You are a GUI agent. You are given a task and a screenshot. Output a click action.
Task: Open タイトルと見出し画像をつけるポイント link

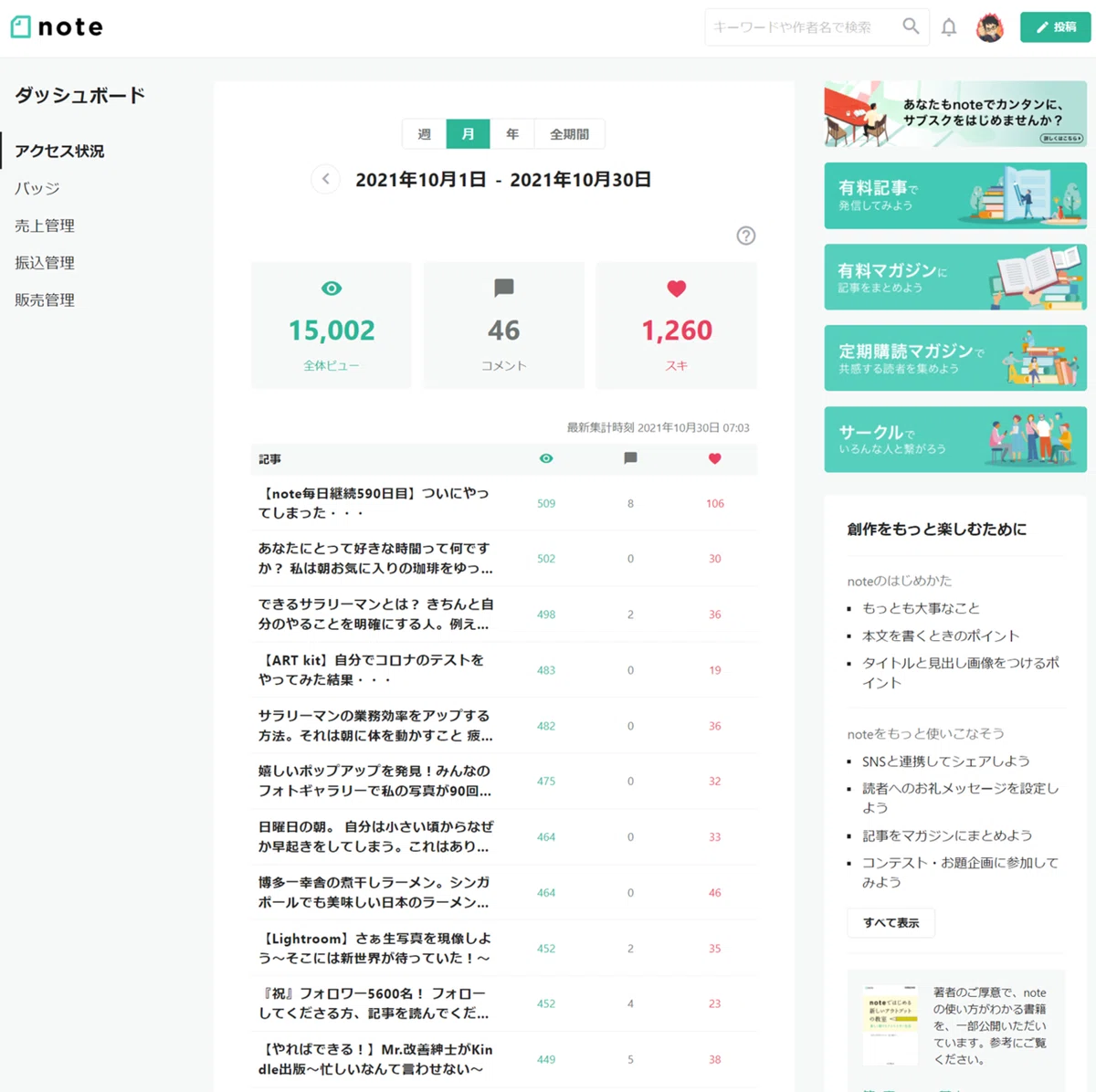[x=961, y=673]
